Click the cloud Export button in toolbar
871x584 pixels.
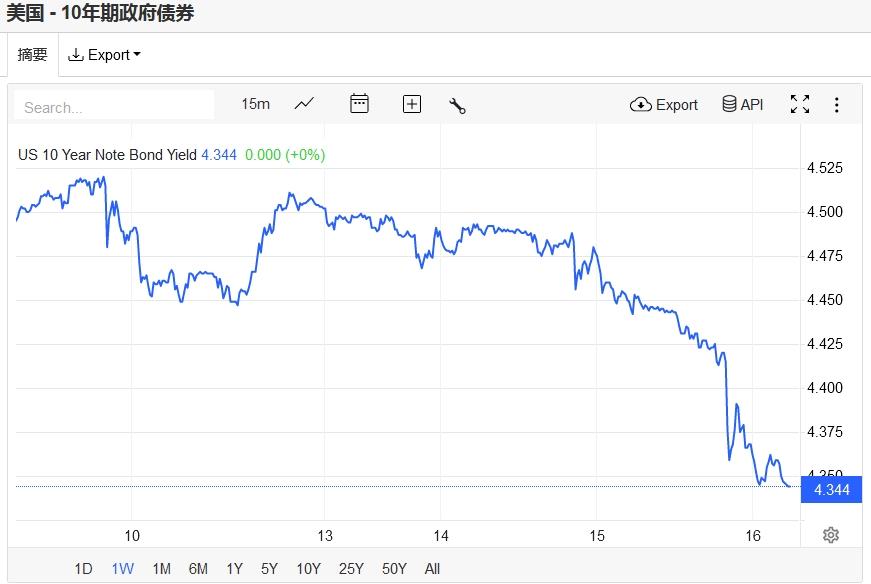tap(664, 104)
